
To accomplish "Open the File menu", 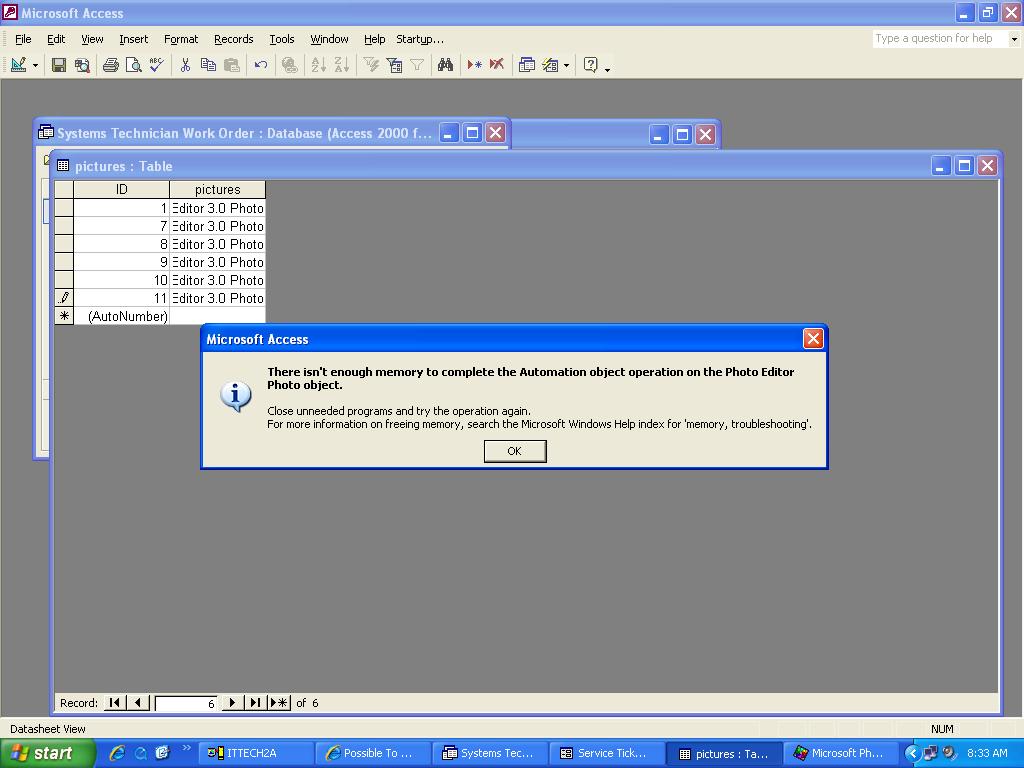I will [23, 39].
